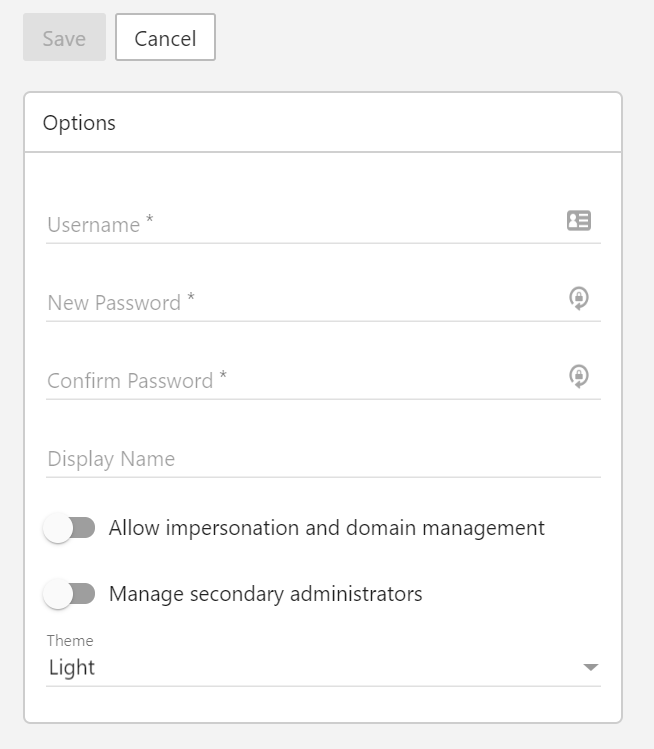654x749 pixels.
Task: Focus the Username input field
Action: click(300, 224)
